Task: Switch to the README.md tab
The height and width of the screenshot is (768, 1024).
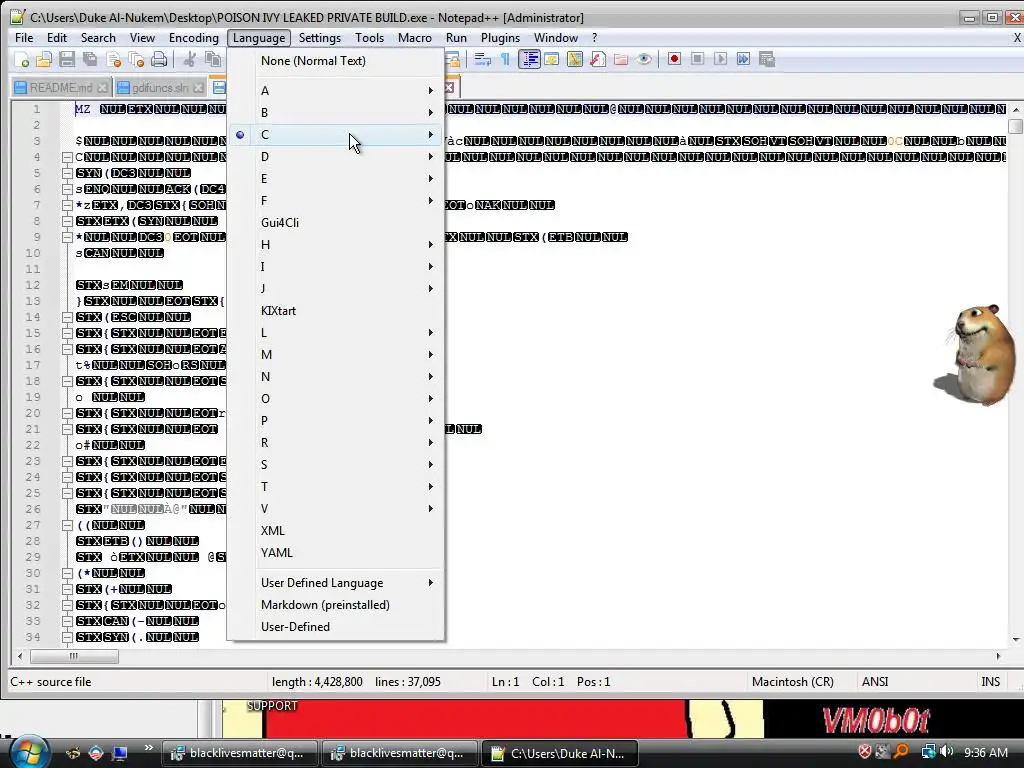Action: pos(60,88)
